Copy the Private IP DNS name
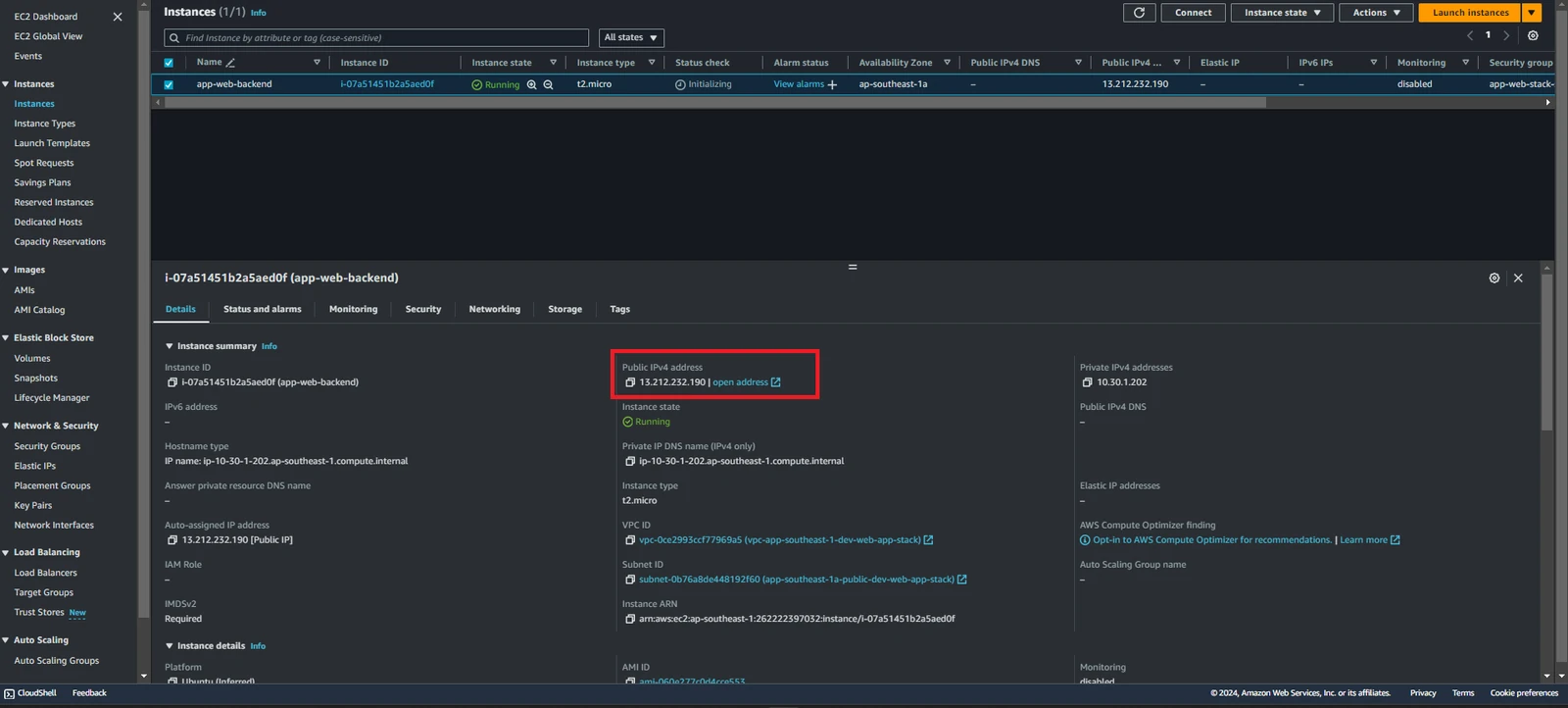Image resolution: width=1568 pixels, height=708 pixels. pyautogui.click(x=630, y=461)
